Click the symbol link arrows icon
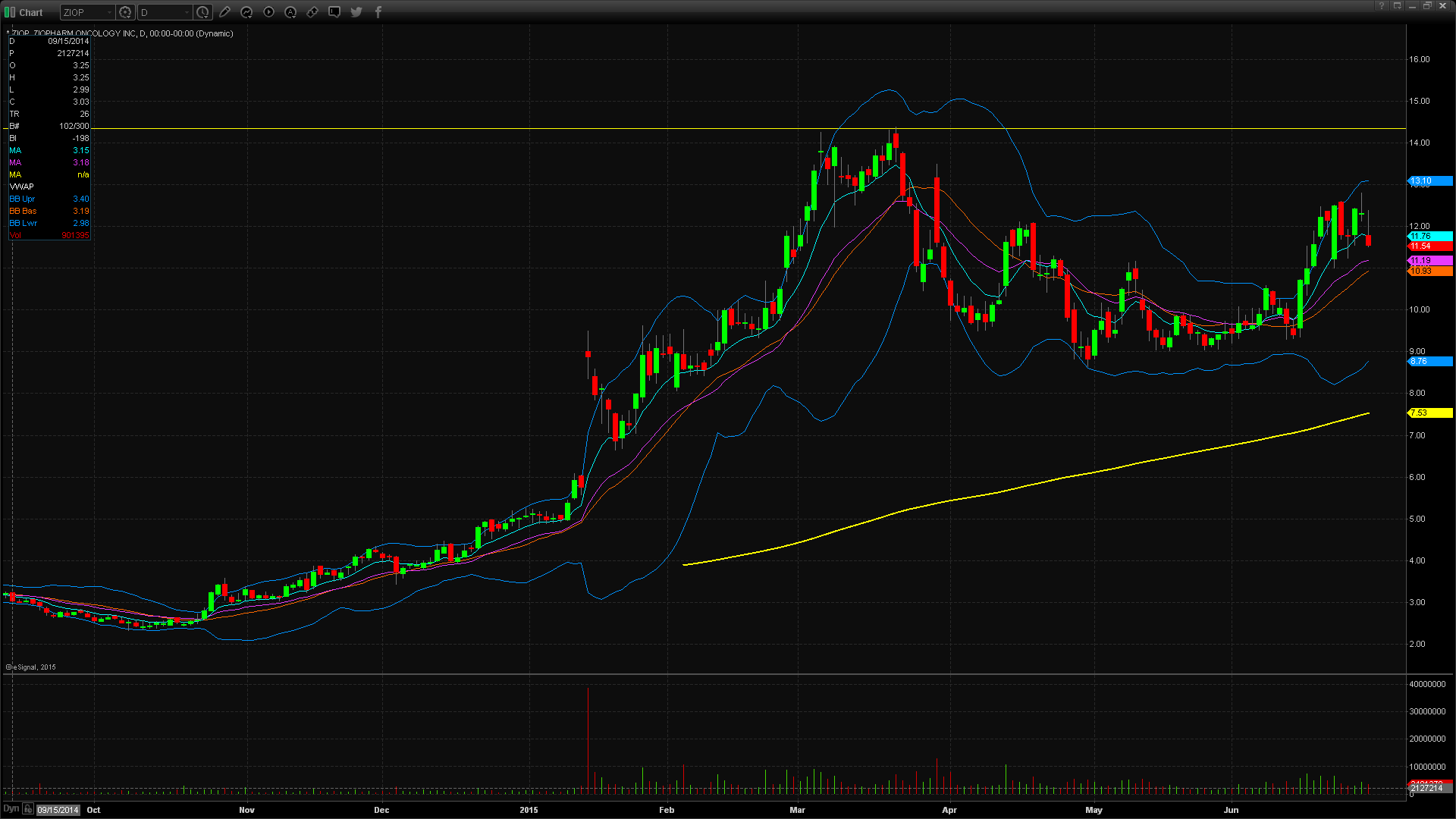 pos(312,12)
